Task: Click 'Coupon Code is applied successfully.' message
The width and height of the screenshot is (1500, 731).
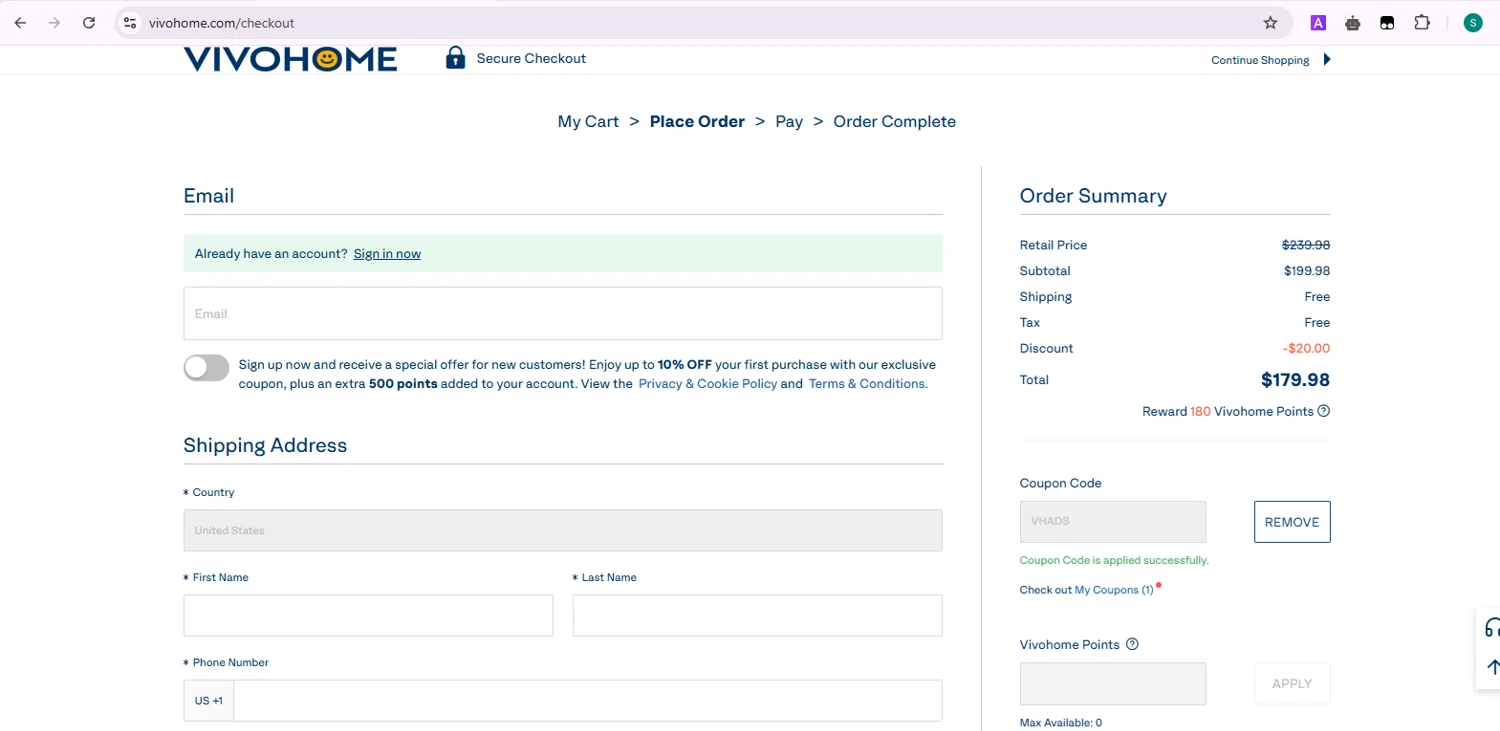Action: (x=1114, y=561)
